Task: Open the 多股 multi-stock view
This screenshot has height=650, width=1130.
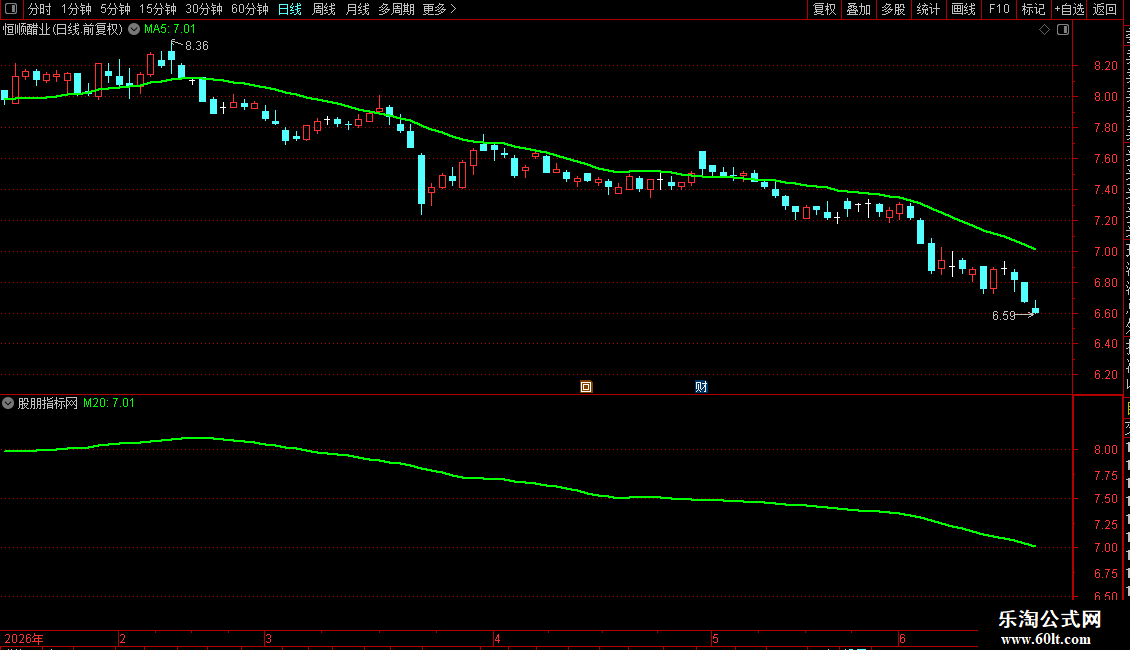Action: point(893,9)
